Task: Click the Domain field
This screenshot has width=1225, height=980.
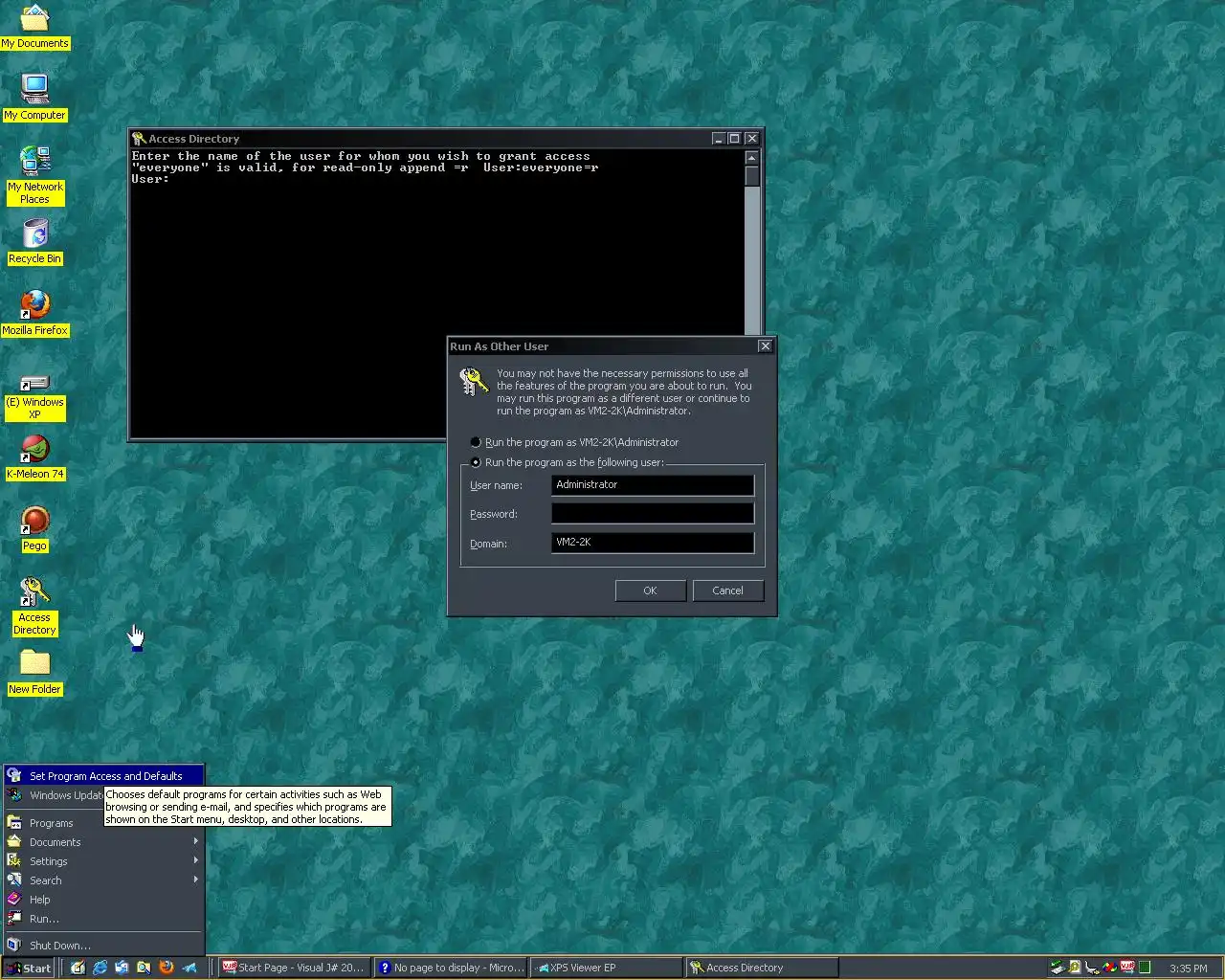Action: (653, 543)
